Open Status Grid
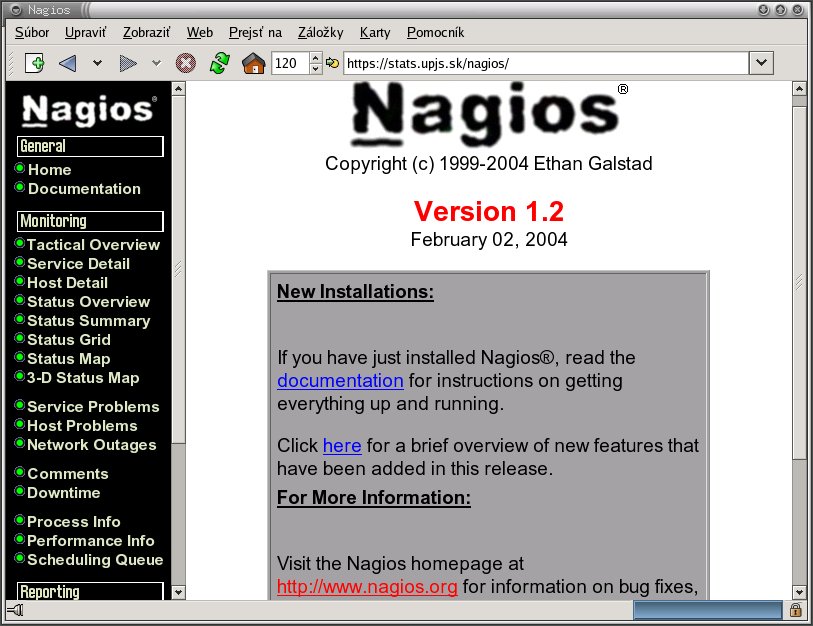Screen dimensions: 813x626 tap(69, 340)
